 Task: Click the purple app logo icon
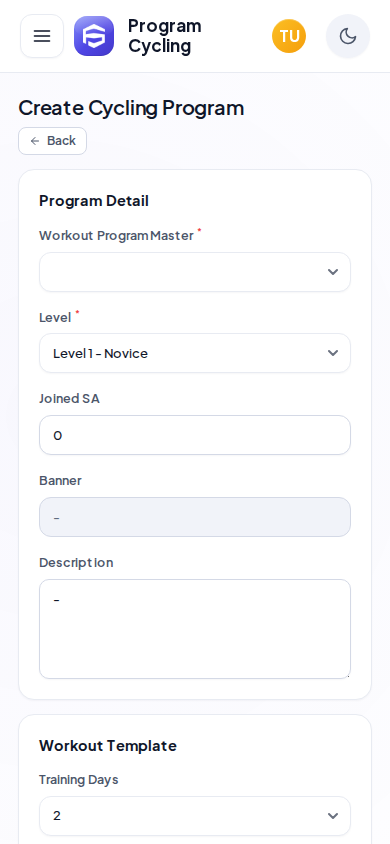(94, 36)
